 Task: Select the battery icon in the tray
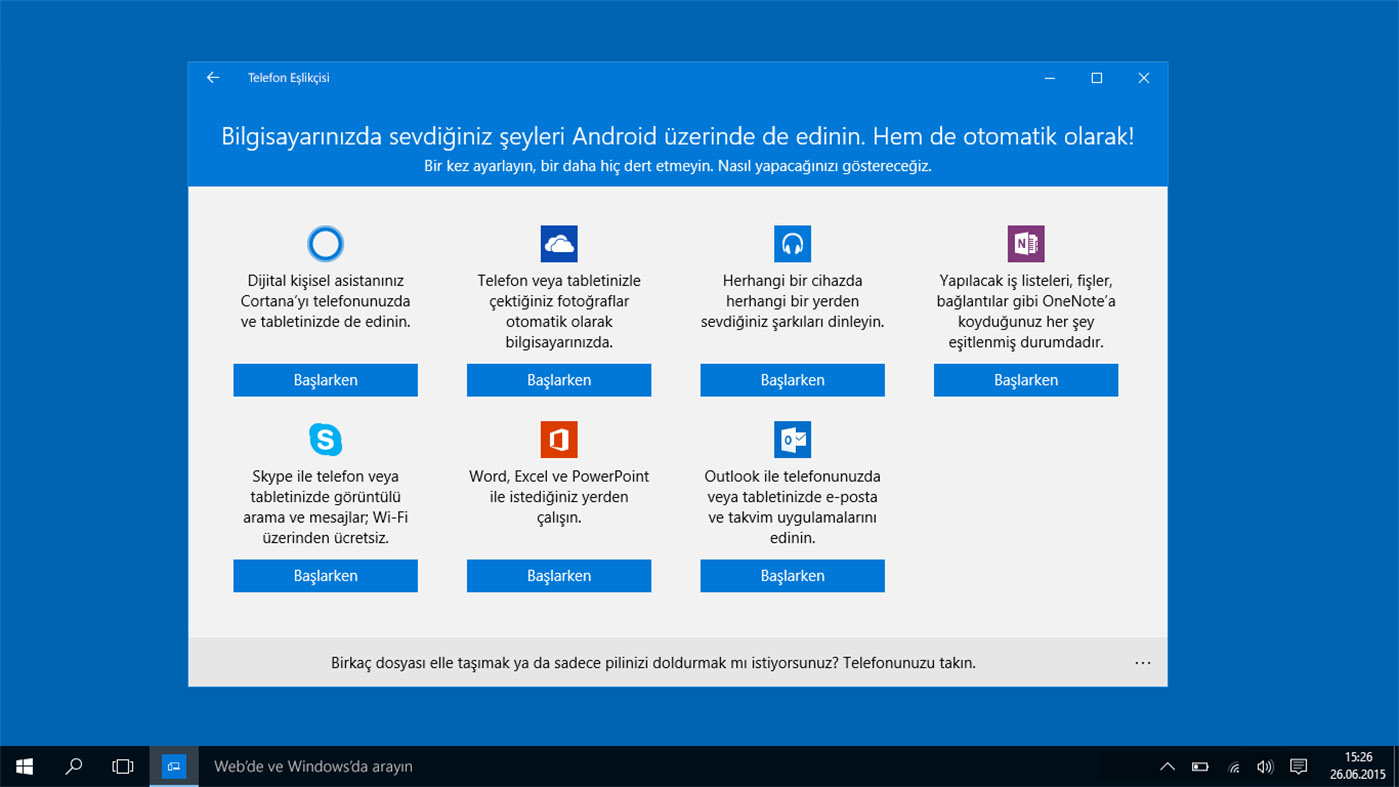[x=1199, y=766]
